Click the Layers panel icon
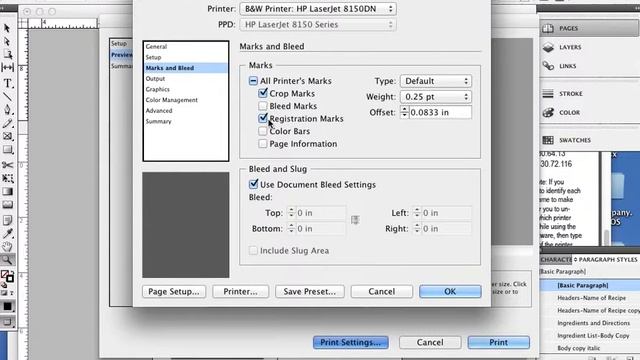This screenshot has height=360, width=640. pyautogui.click(x=548, y=47)
